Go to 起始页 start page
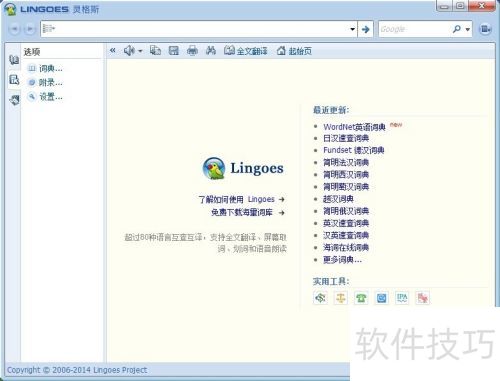Image resolution: width=500 pixels, height=381 pixels. tap(294, 51)
